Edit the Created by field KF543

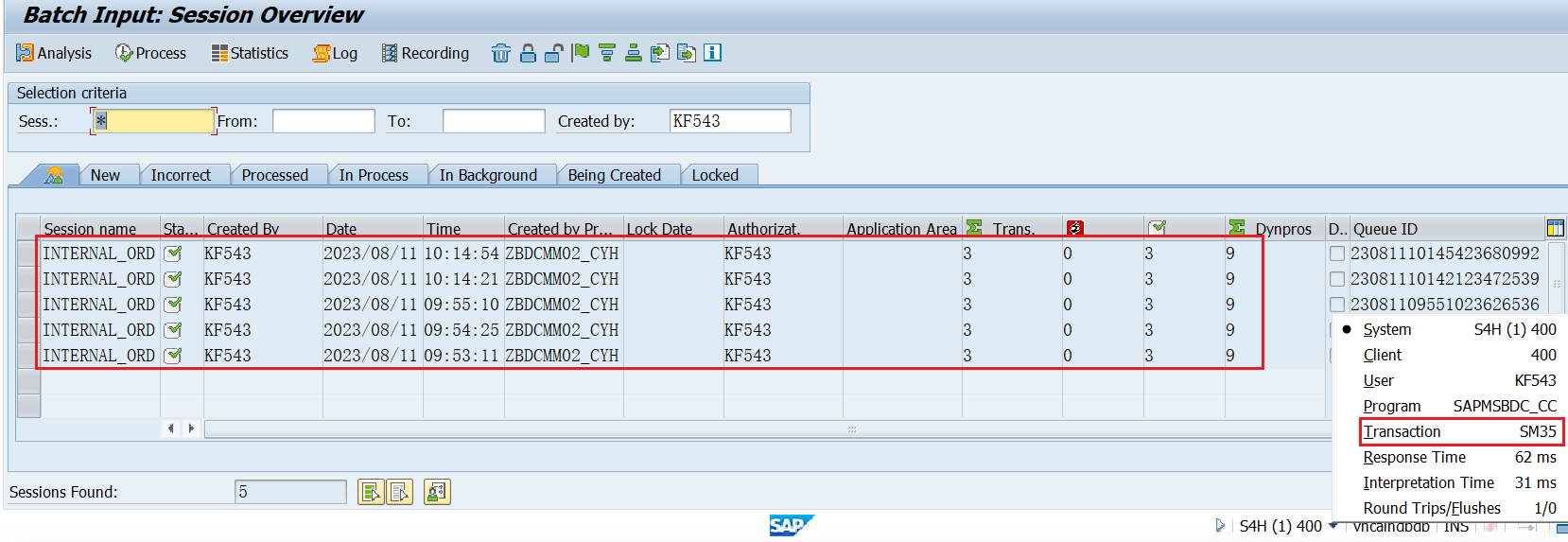(730, 121)
